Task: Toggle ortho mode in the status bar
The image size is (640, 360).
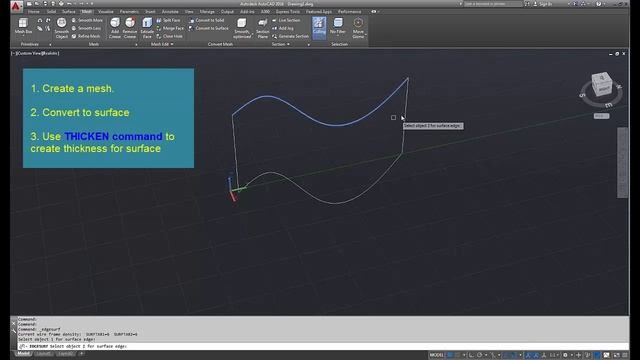Action: point(471,355)
